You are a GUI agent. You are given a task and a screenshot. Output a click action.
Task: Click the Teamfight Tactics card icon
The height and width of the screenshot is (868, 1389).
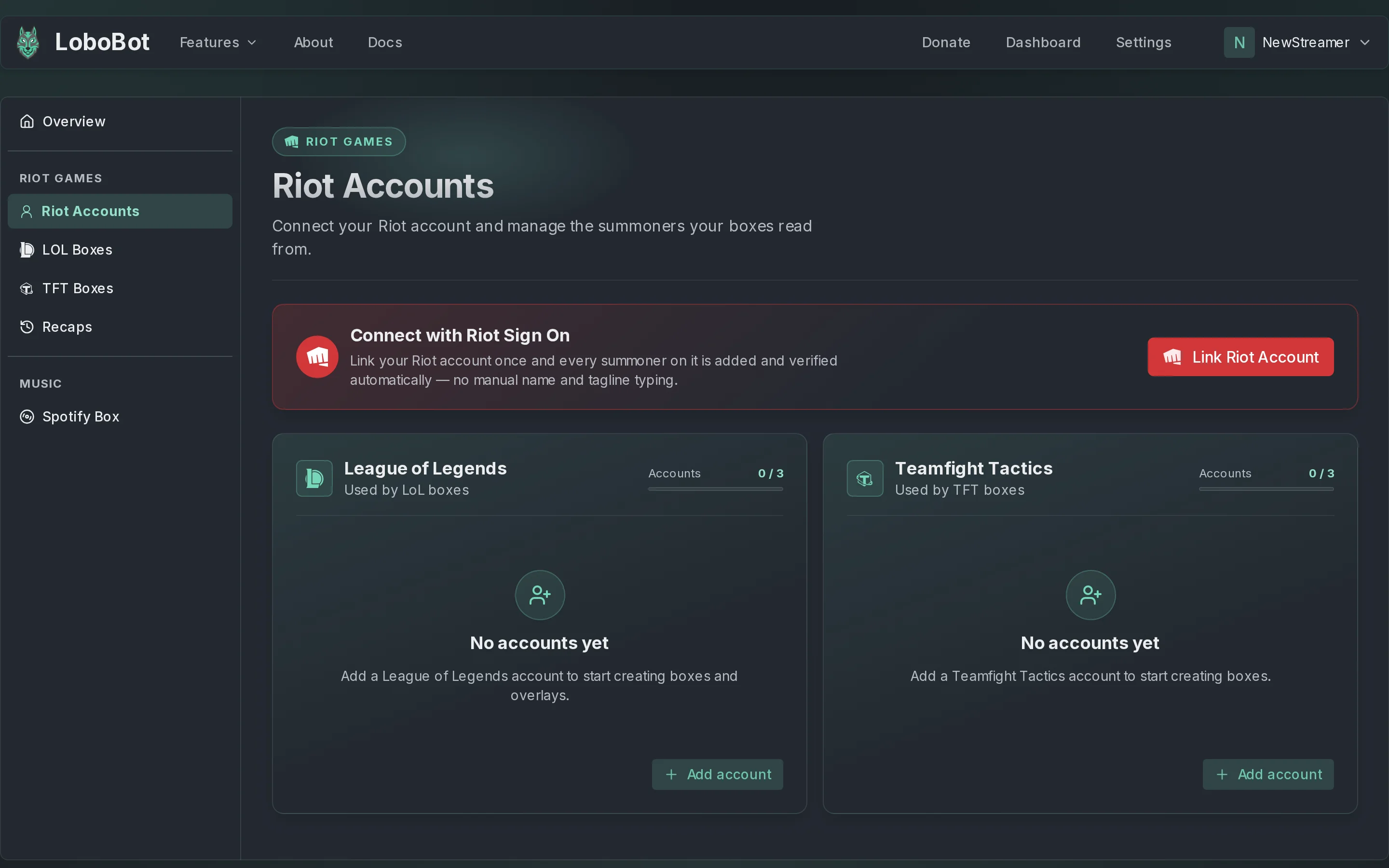(864, 478)
